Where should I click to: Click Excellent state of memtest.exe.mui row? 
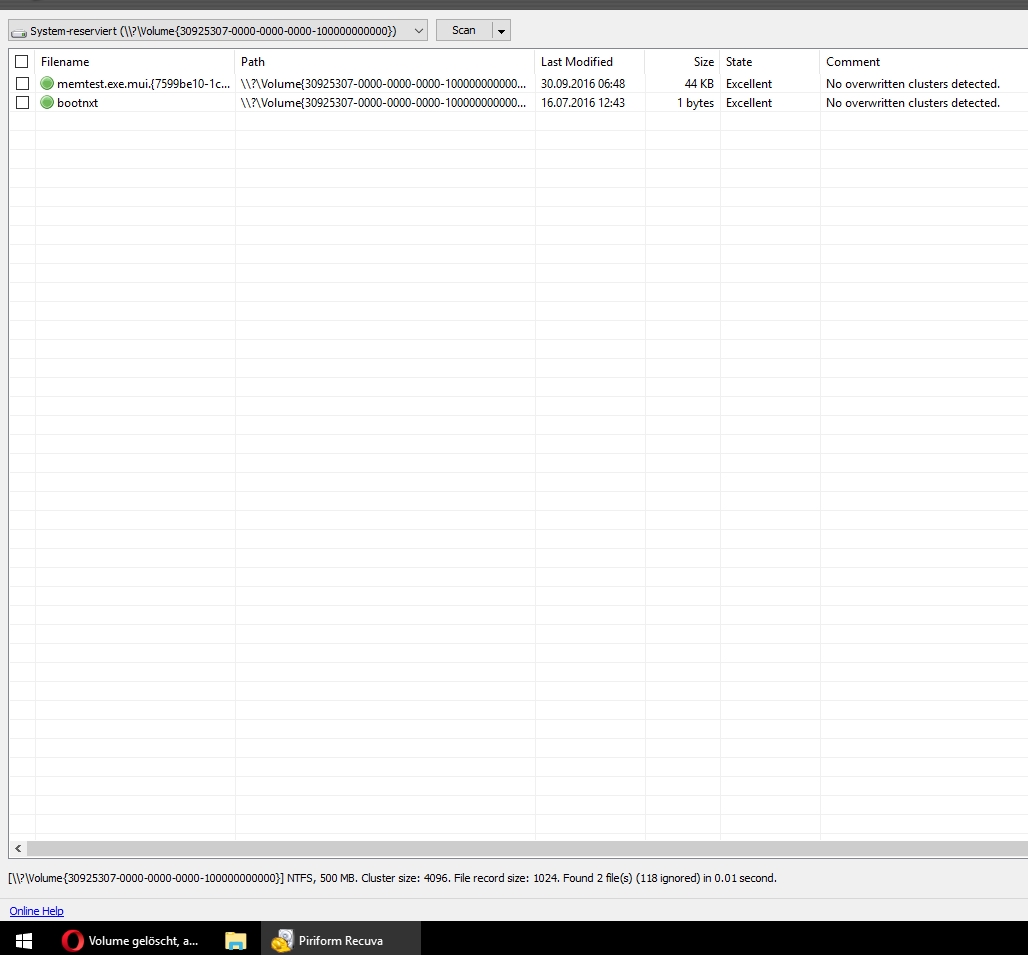pyautogui.click(x=749, y=83)
